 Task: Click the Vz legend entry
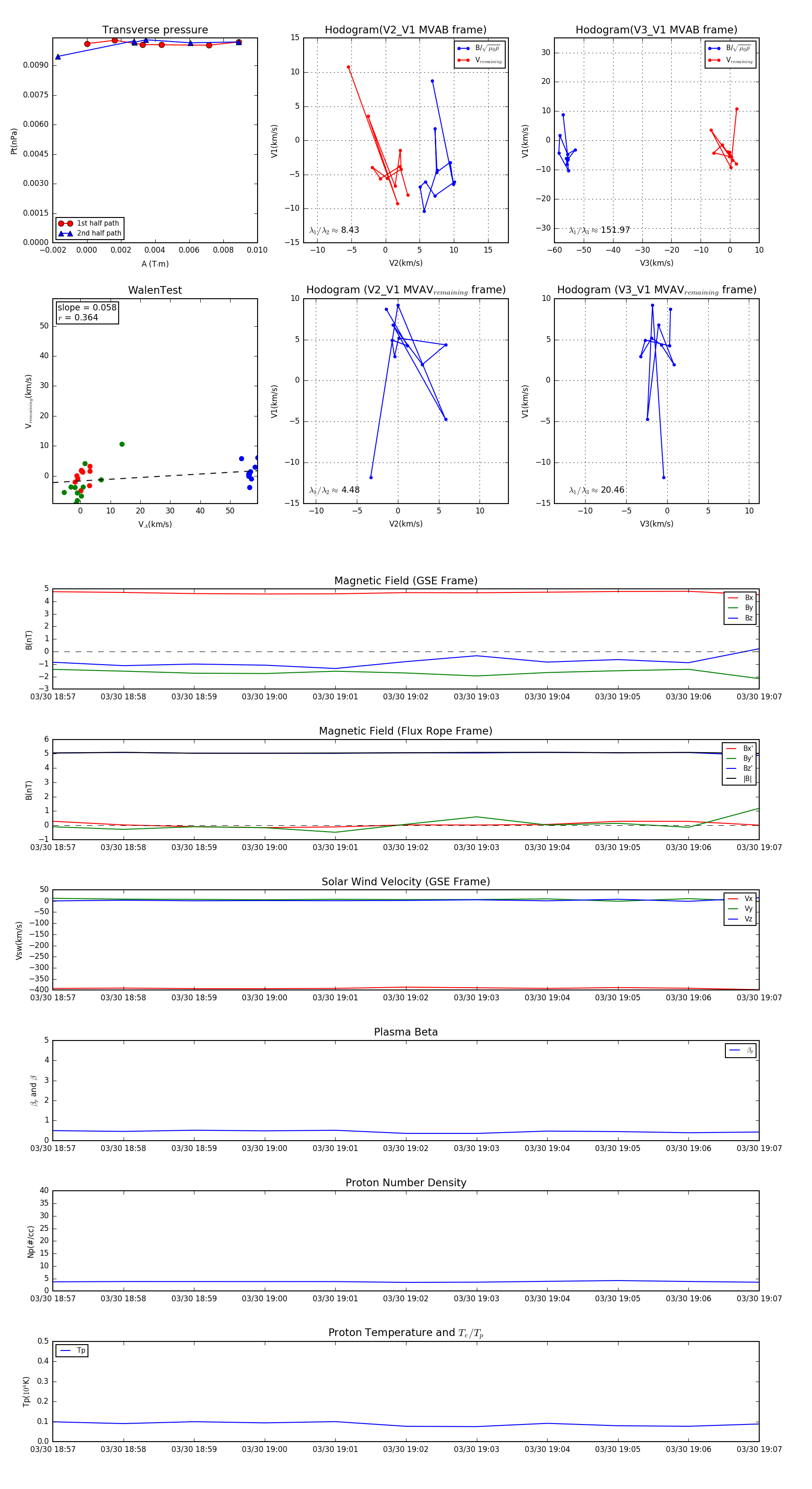pos(740,919)
